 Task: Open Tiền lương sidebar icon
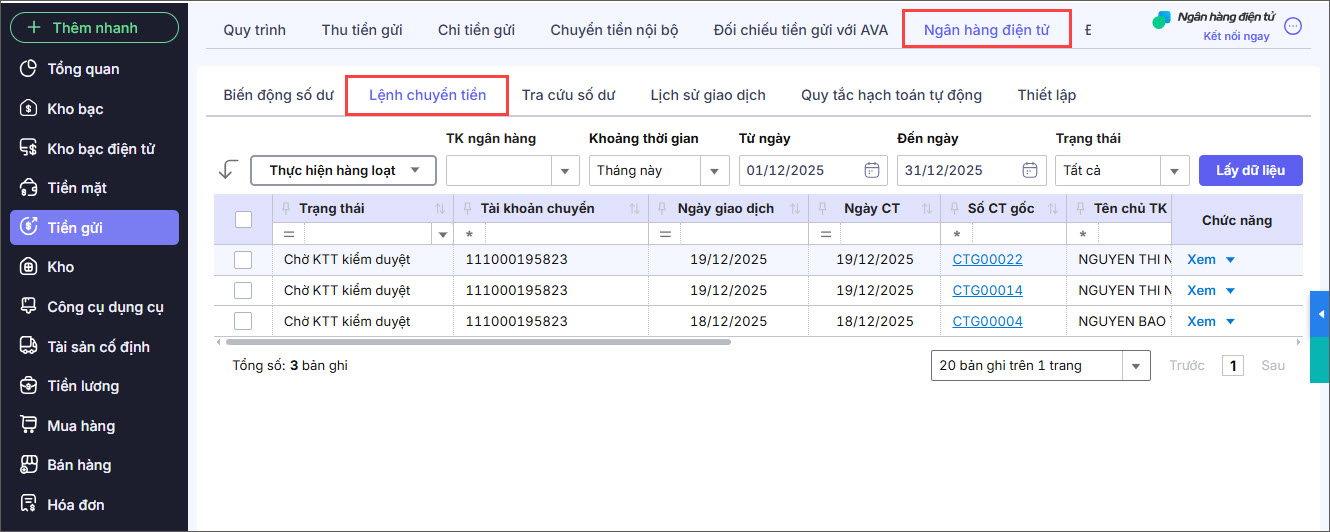click(29, 386)
